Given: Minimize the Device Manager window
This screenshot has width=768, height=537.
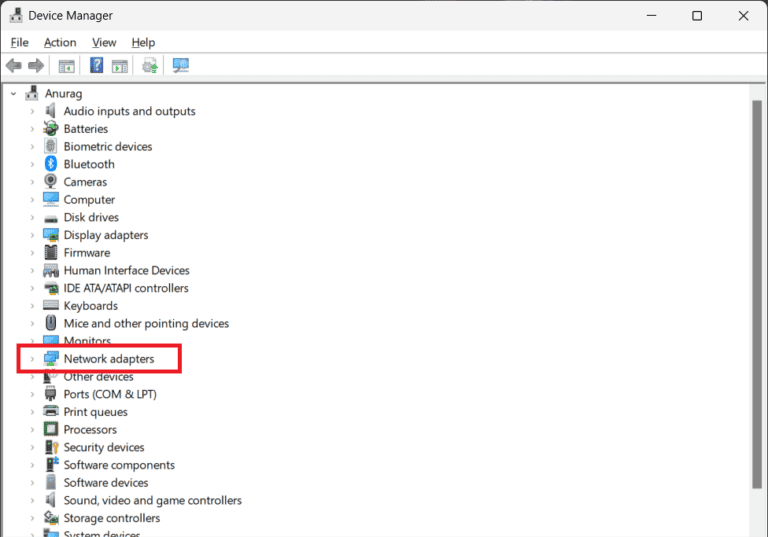Looking at the screenshot, I should [651, 16].
